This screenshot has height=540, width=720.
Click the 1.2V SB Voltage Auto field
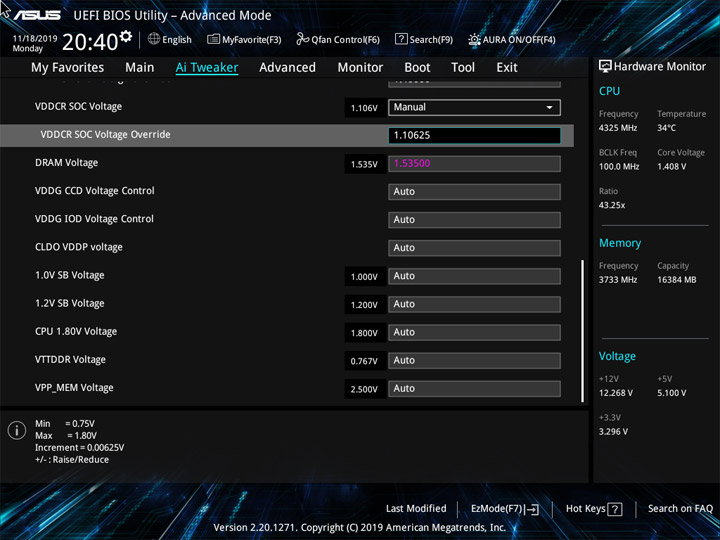click(474, 304)
